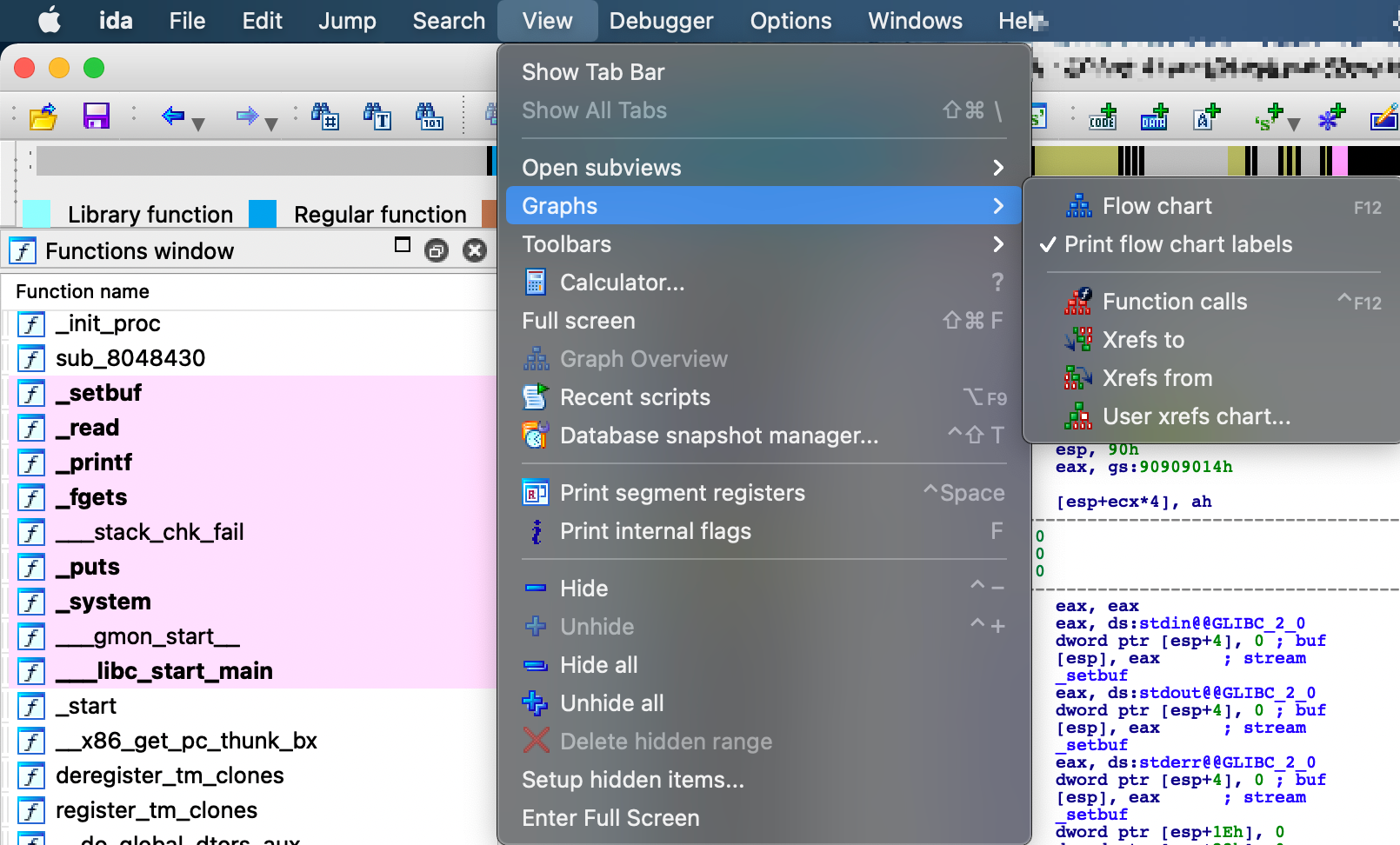
Task: Select Show Tab Bar menu item
Action: tap(763, 72)
